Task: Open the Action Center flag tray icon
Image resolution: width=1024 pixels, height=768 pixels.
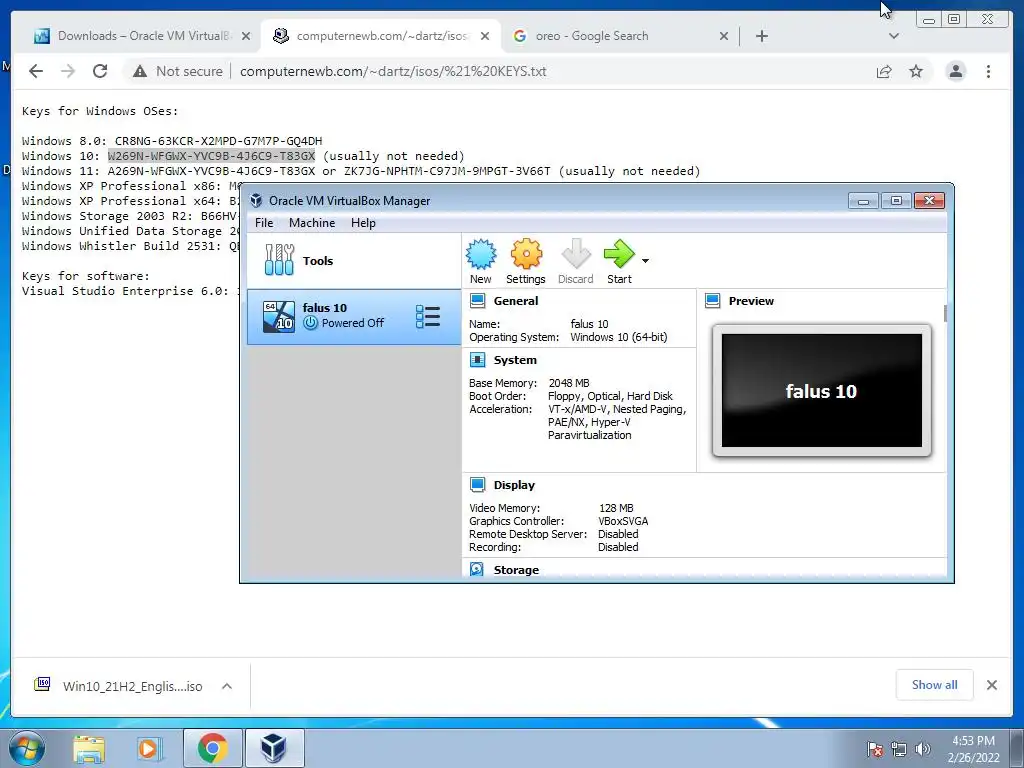Action: 875,749
